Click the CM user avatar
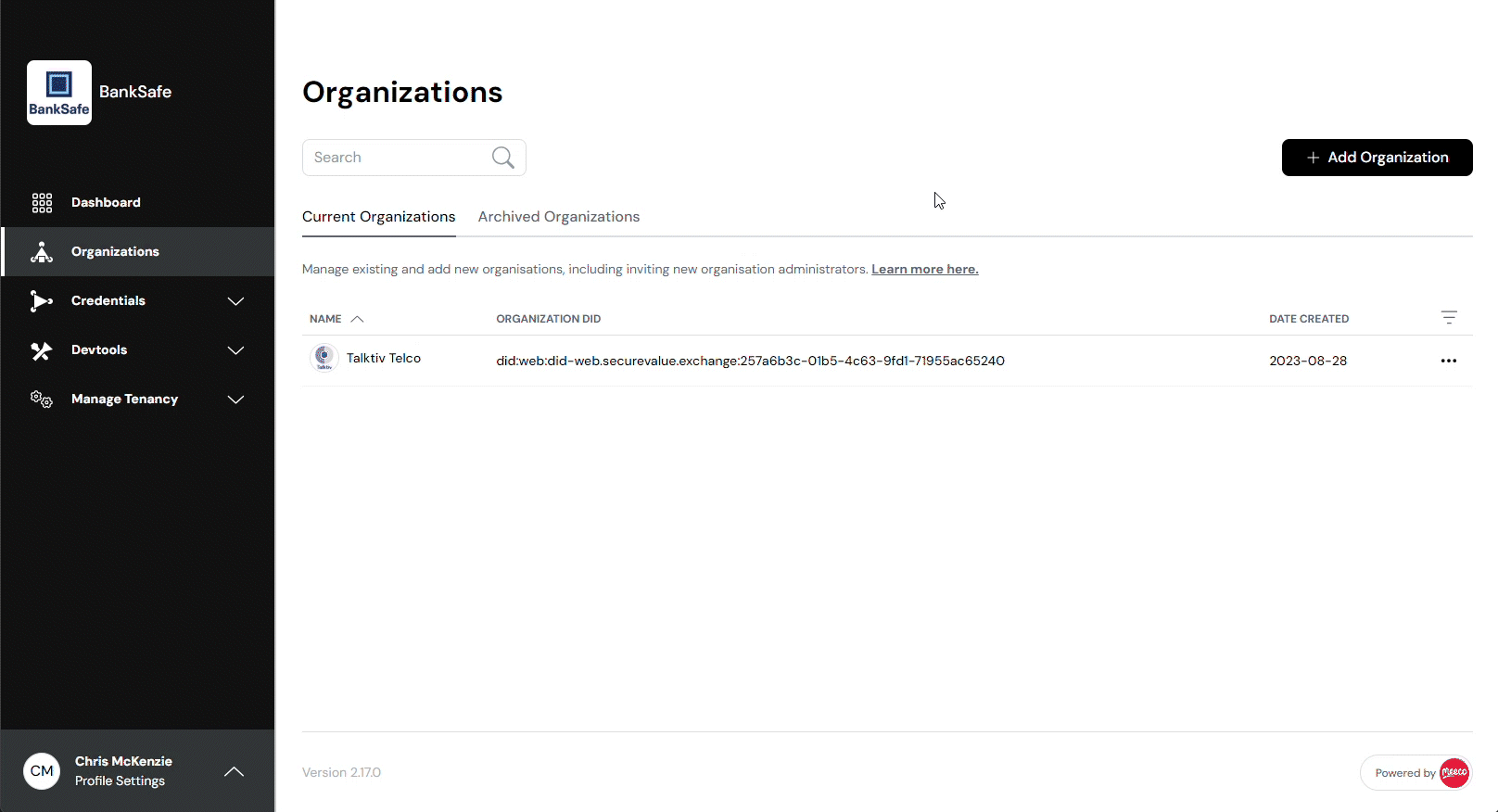Viewport: 1498px width, 812px height. click(42, 771)
